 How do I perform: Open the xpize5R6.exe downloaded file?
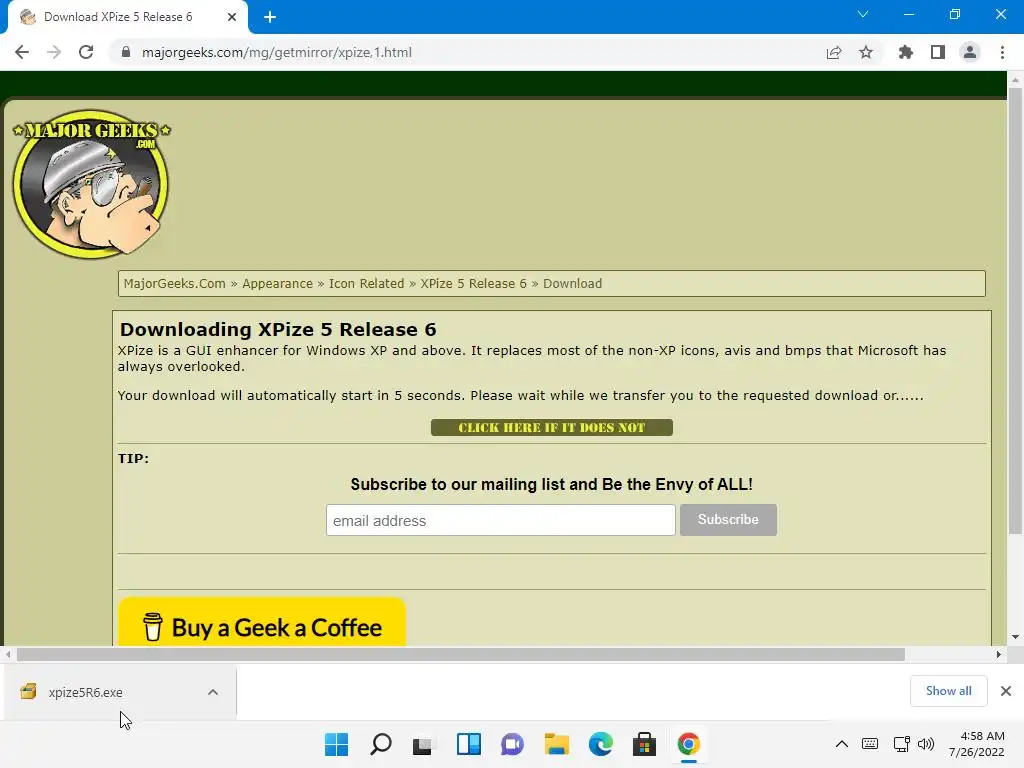(85, 692)
